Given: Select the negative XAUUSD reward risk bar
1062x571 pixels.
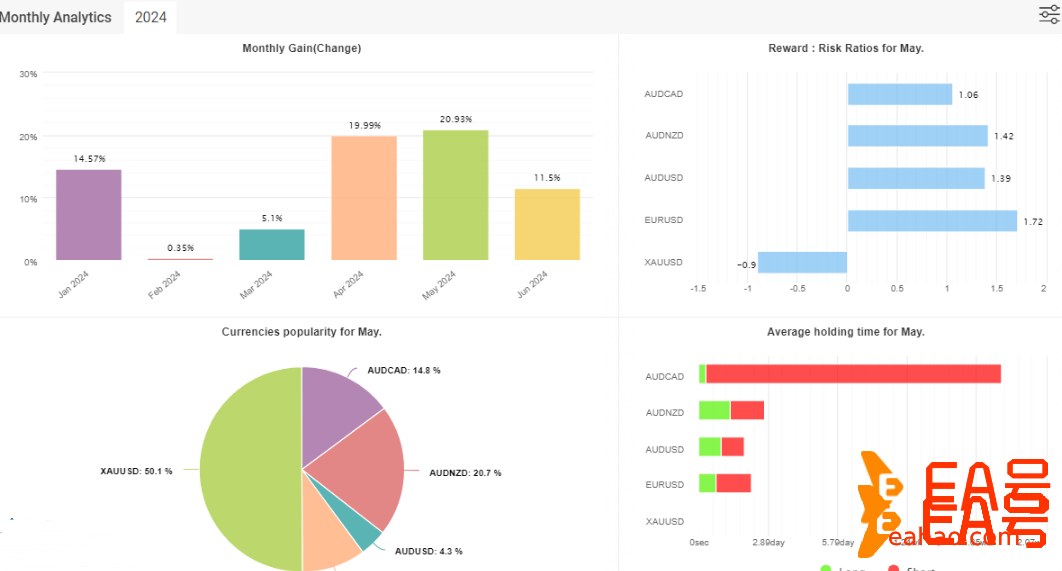Looking at the screenshot, I should 802,262.
